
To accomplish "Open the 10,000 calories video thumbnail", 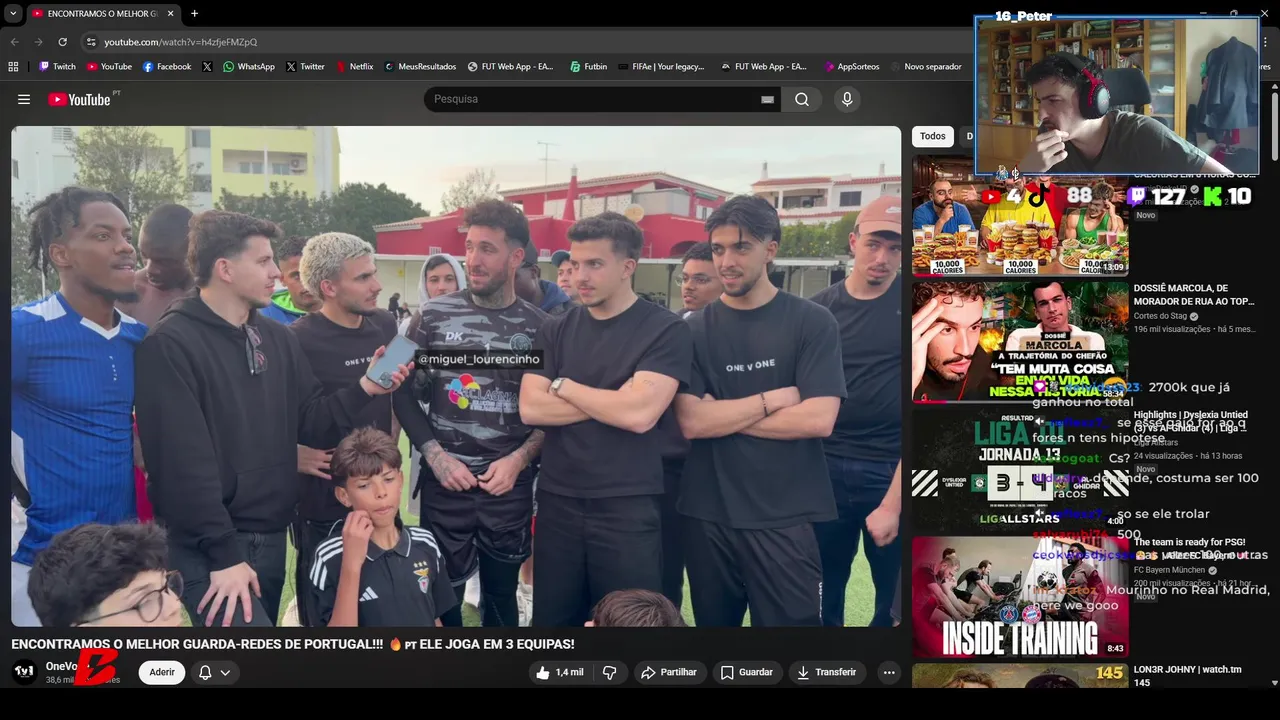I will pyautogui.click(x=1020, y=215).
